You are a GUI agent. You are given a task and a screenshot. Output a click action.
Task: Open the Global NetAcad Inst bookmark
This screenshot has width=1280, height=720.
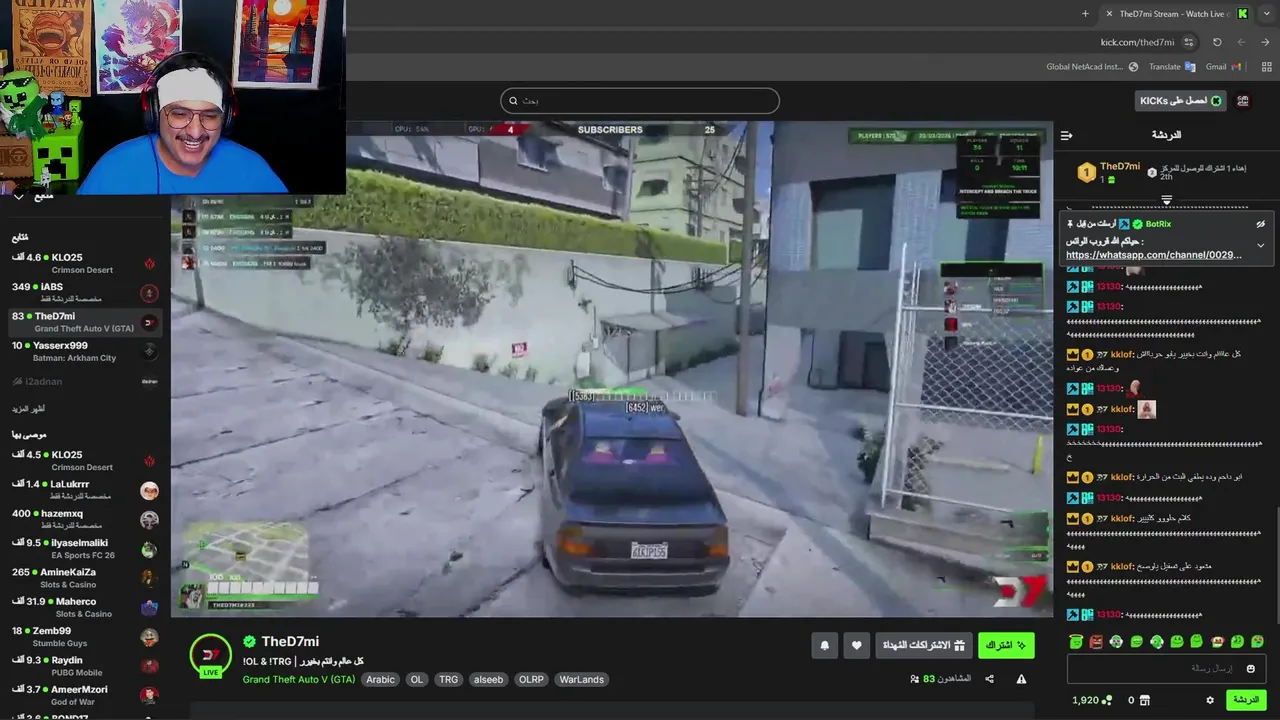click(1092, 67)
